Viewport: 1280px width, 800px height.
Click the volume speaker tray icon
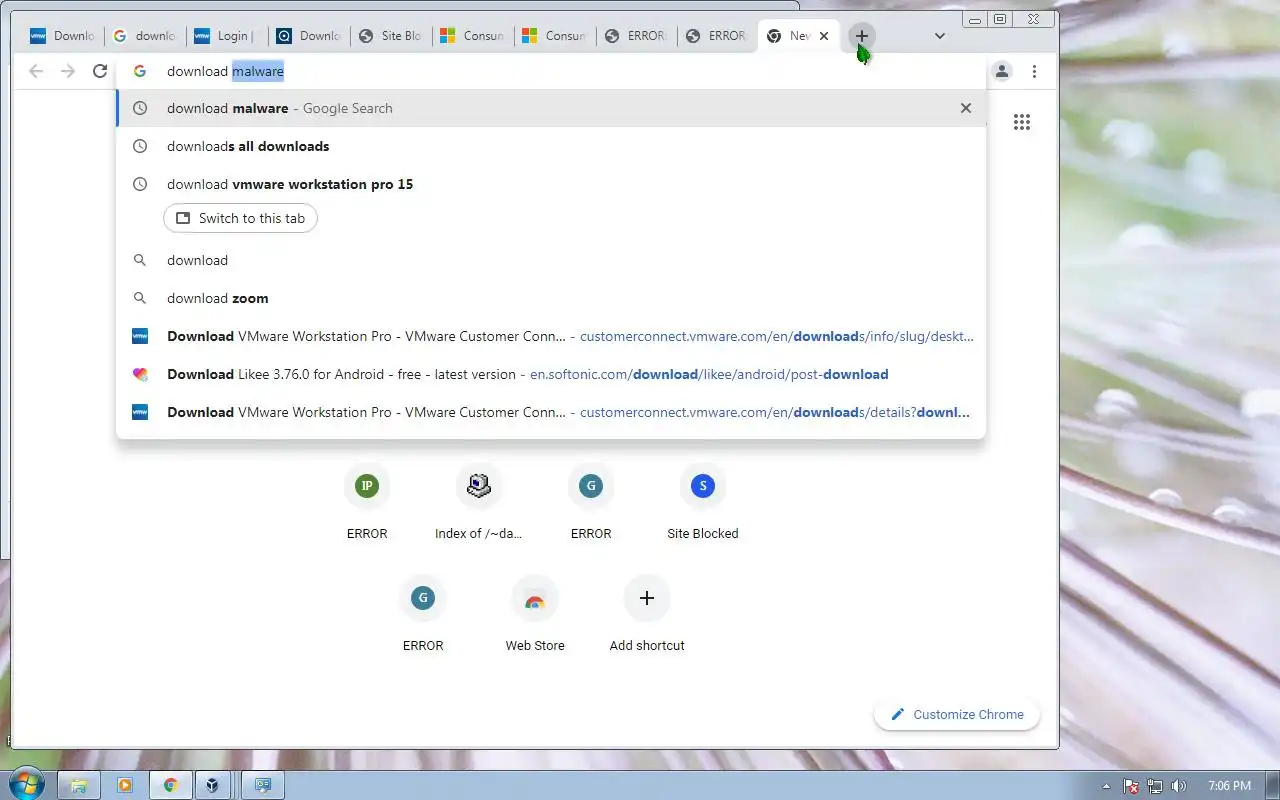point(1179,786)
